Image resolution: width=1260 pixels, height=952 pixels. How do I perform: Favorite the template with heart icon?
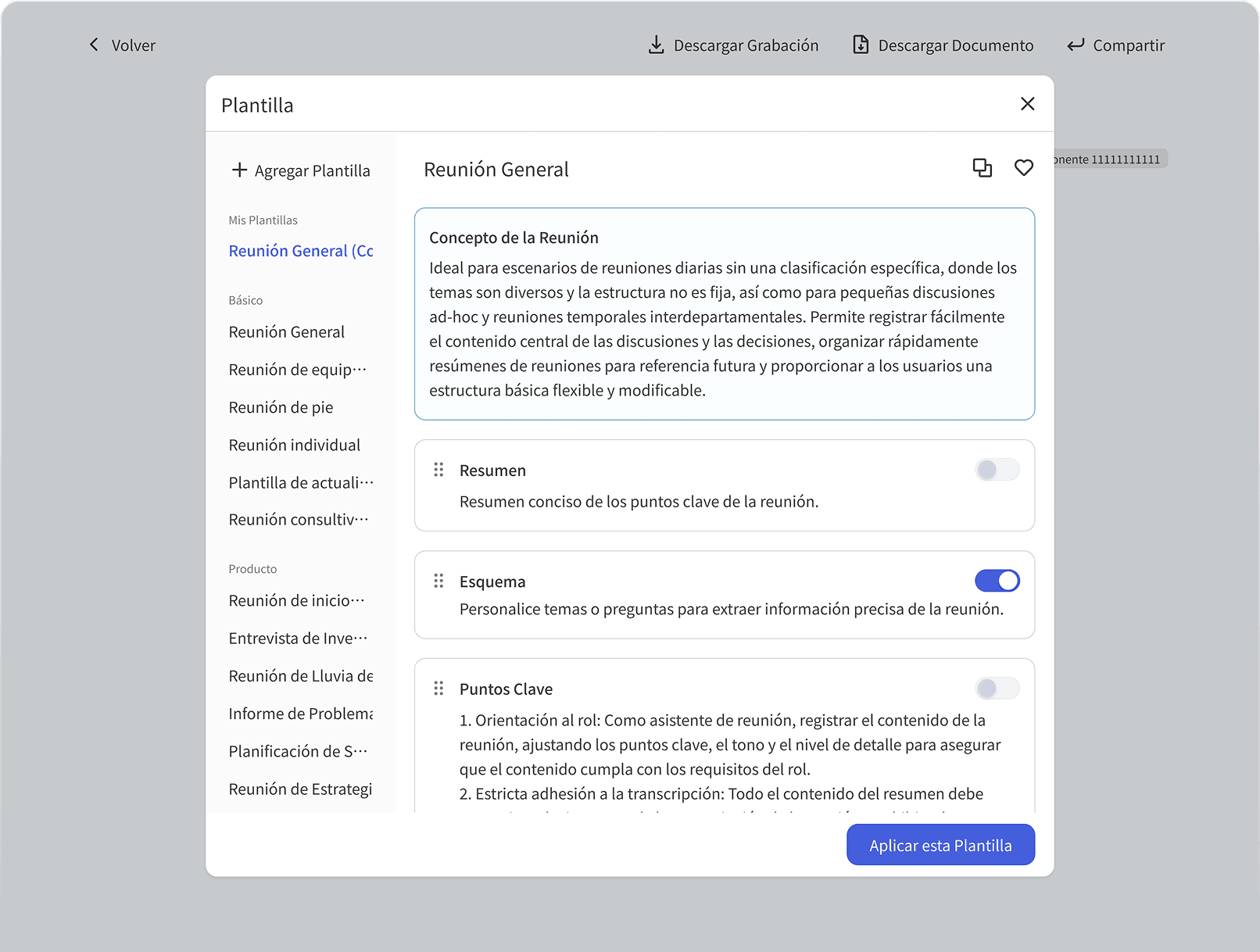[x=1023, y=168]
